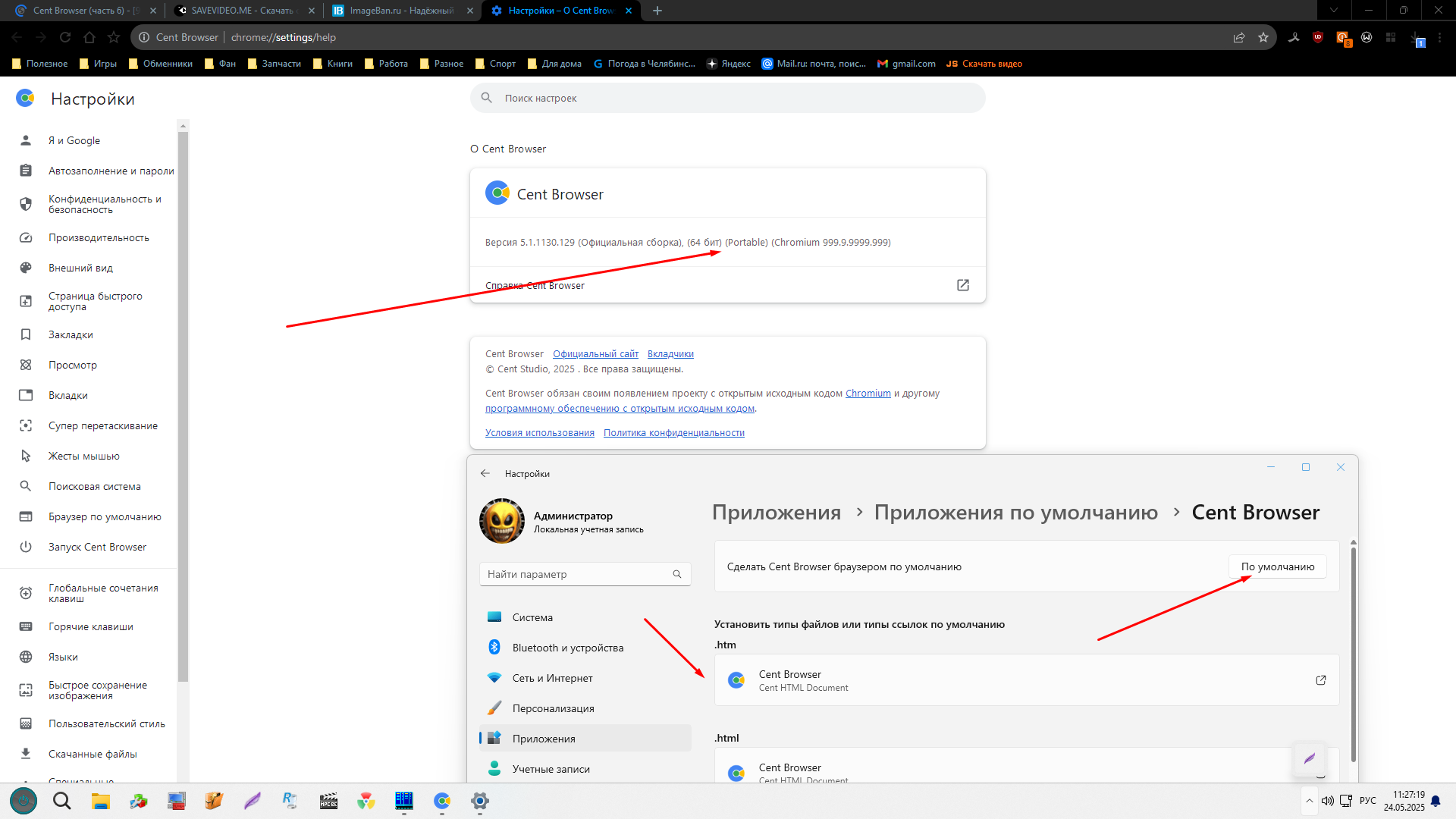Viewport: 1456px width, 819px height.
Task: Open Обменники bookmarks folder
Action: [161, 64]
